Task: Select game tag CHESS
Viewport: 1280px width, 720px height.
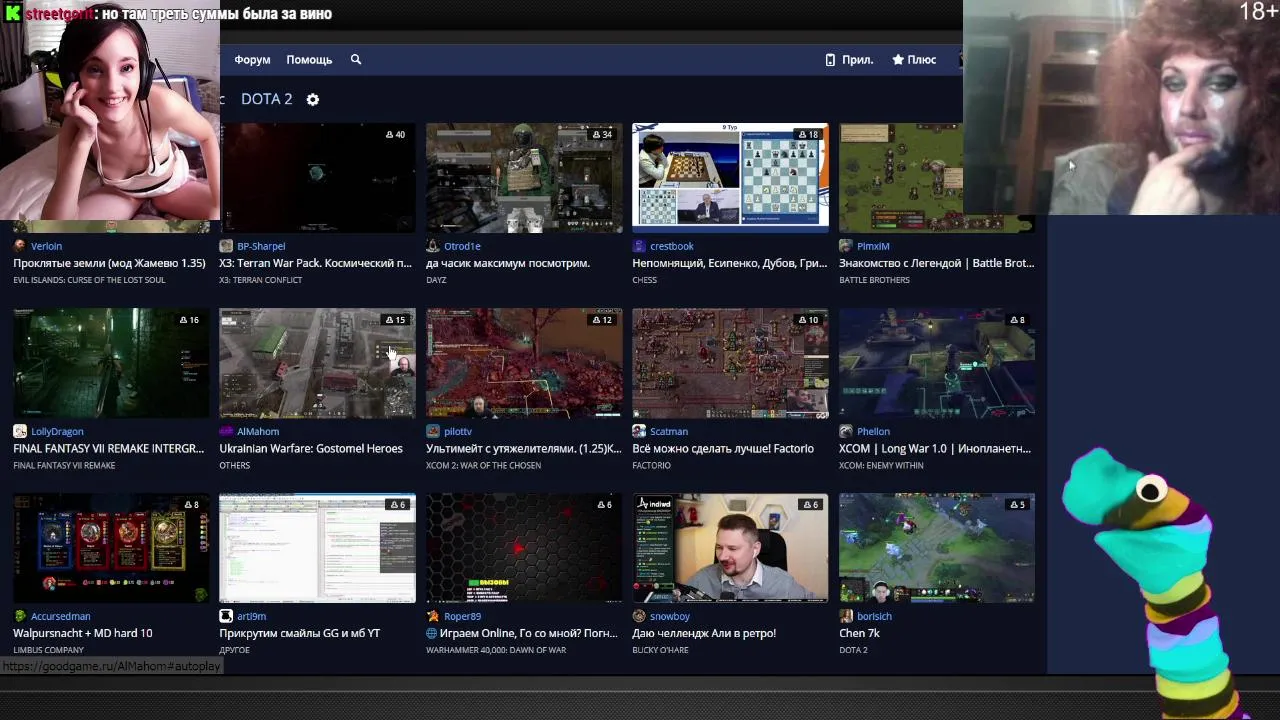Action: click(644, 280)
